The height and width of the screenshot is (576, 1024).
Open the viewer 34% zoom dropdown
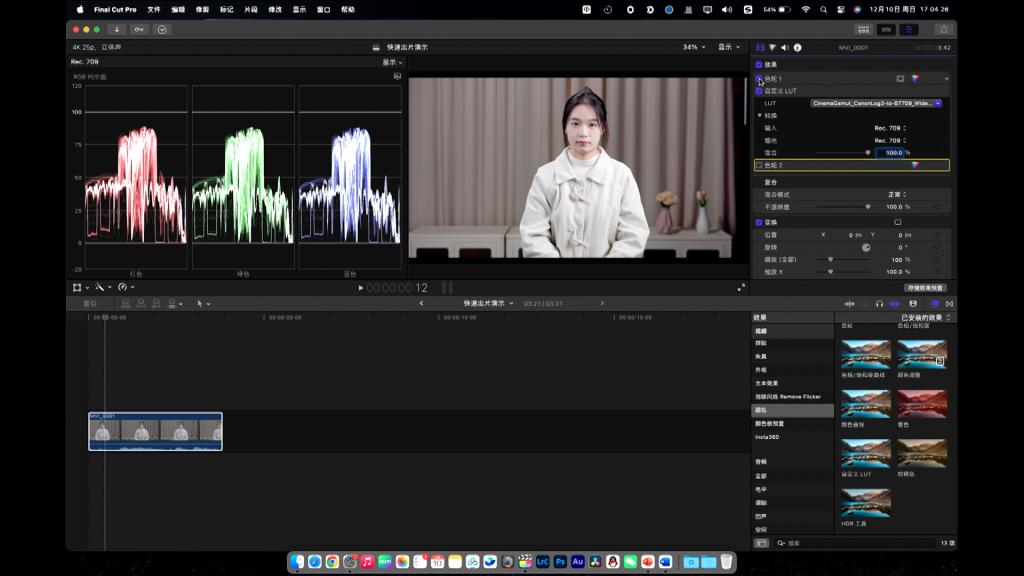694,47
